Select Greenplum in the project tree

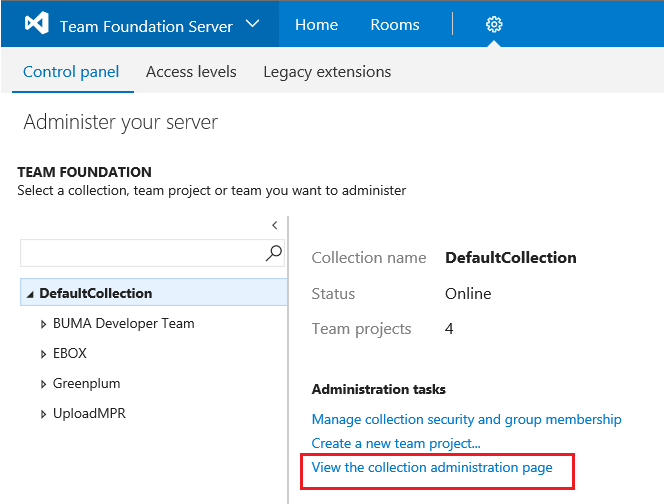click(x=86, y=384)
